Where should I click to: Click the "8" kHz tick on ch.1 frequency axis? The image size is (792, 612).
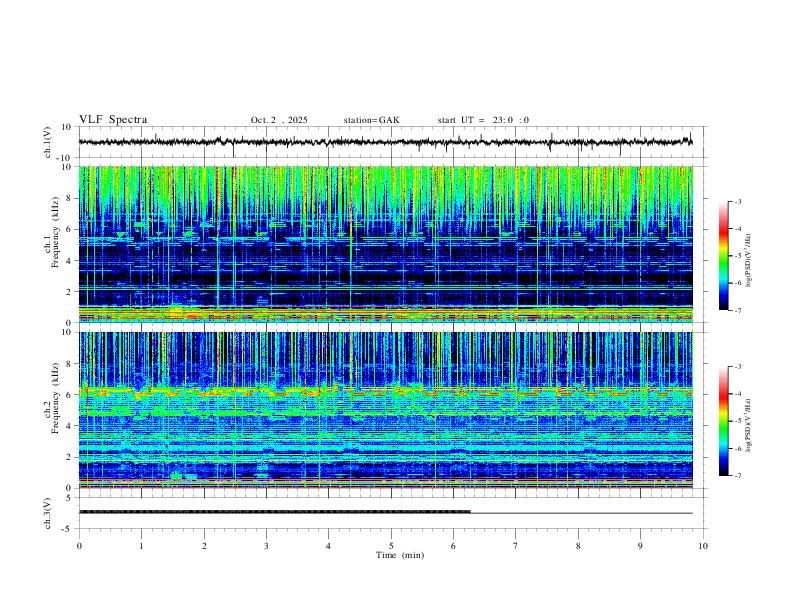pos(70,198)
